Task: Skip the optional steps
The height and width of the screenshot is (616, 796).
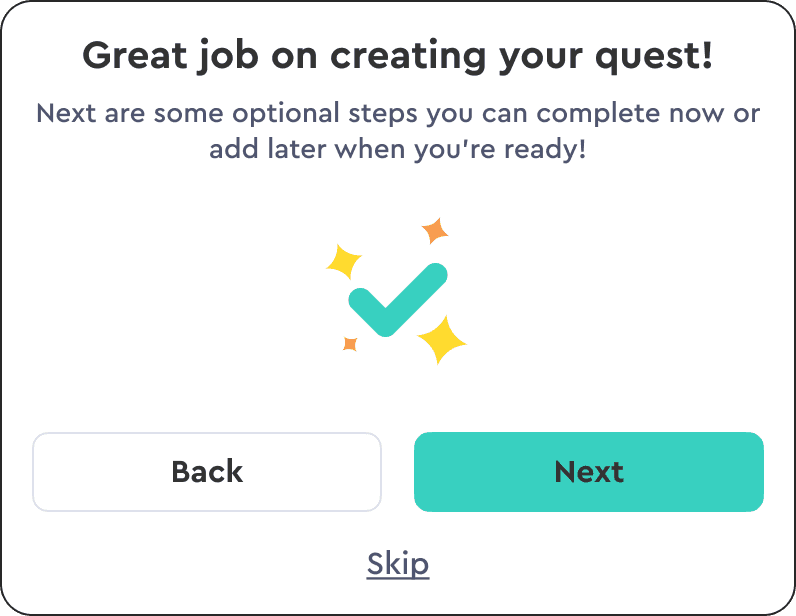Action: [x=398, y=564]
